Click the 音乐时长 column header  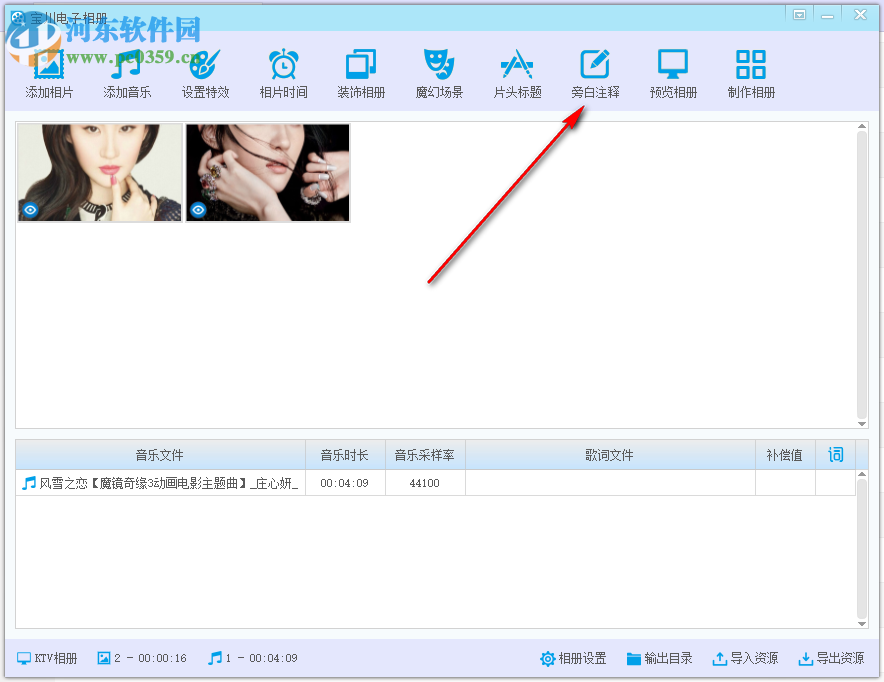pyautogui.click(x=345, y=455)
